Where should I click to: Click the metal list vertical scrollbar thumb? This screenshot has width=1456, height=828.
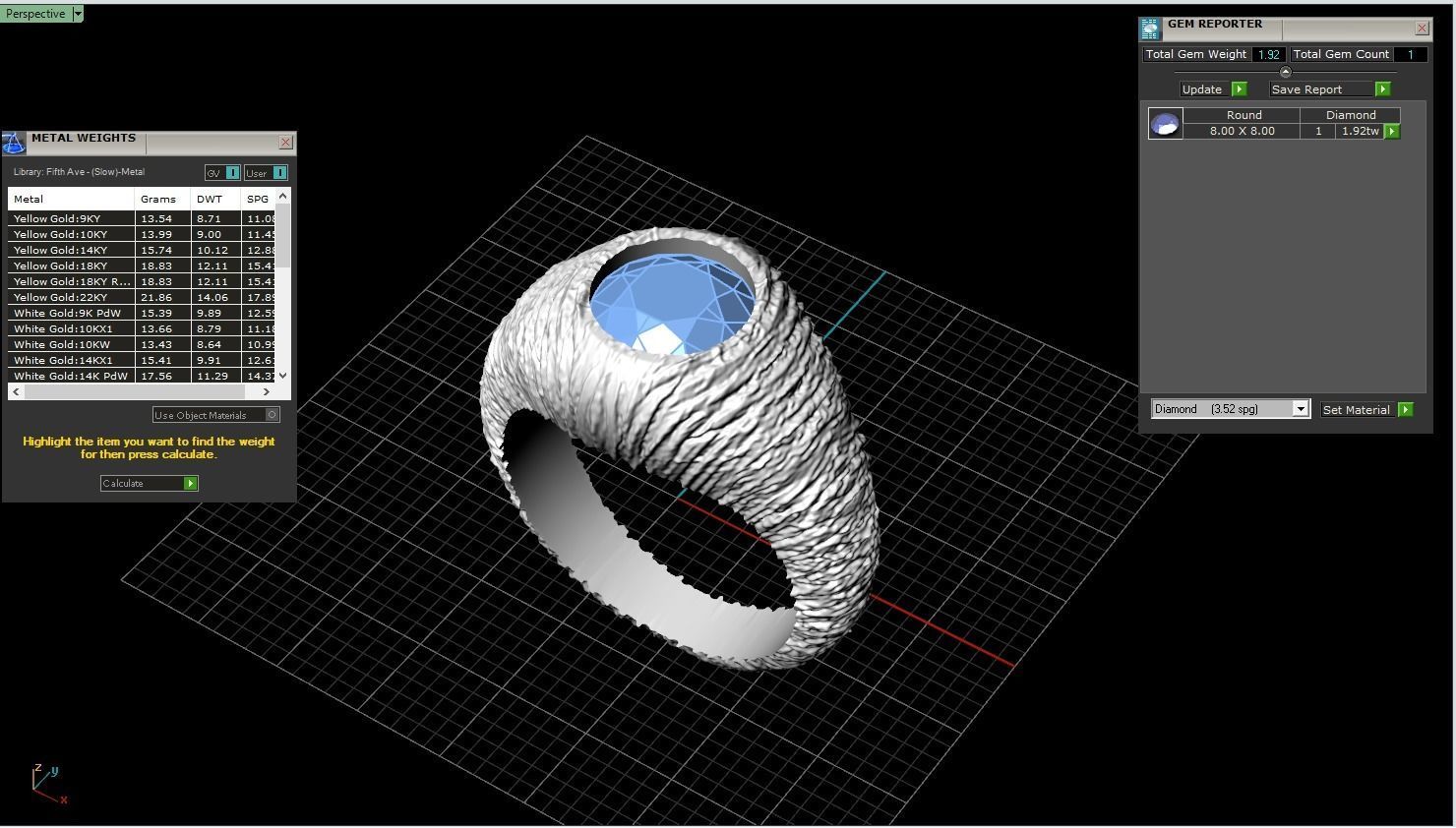coord(283,236)
